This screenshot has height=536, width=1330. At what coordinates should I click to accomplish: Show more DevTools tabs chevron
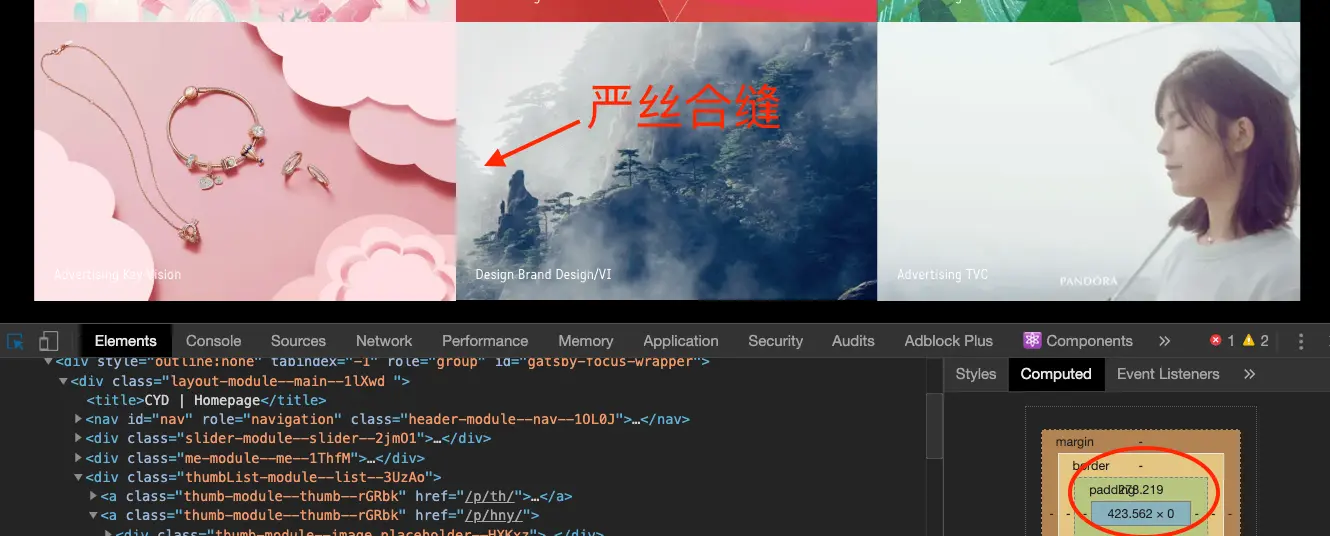tap(1165, 341)
